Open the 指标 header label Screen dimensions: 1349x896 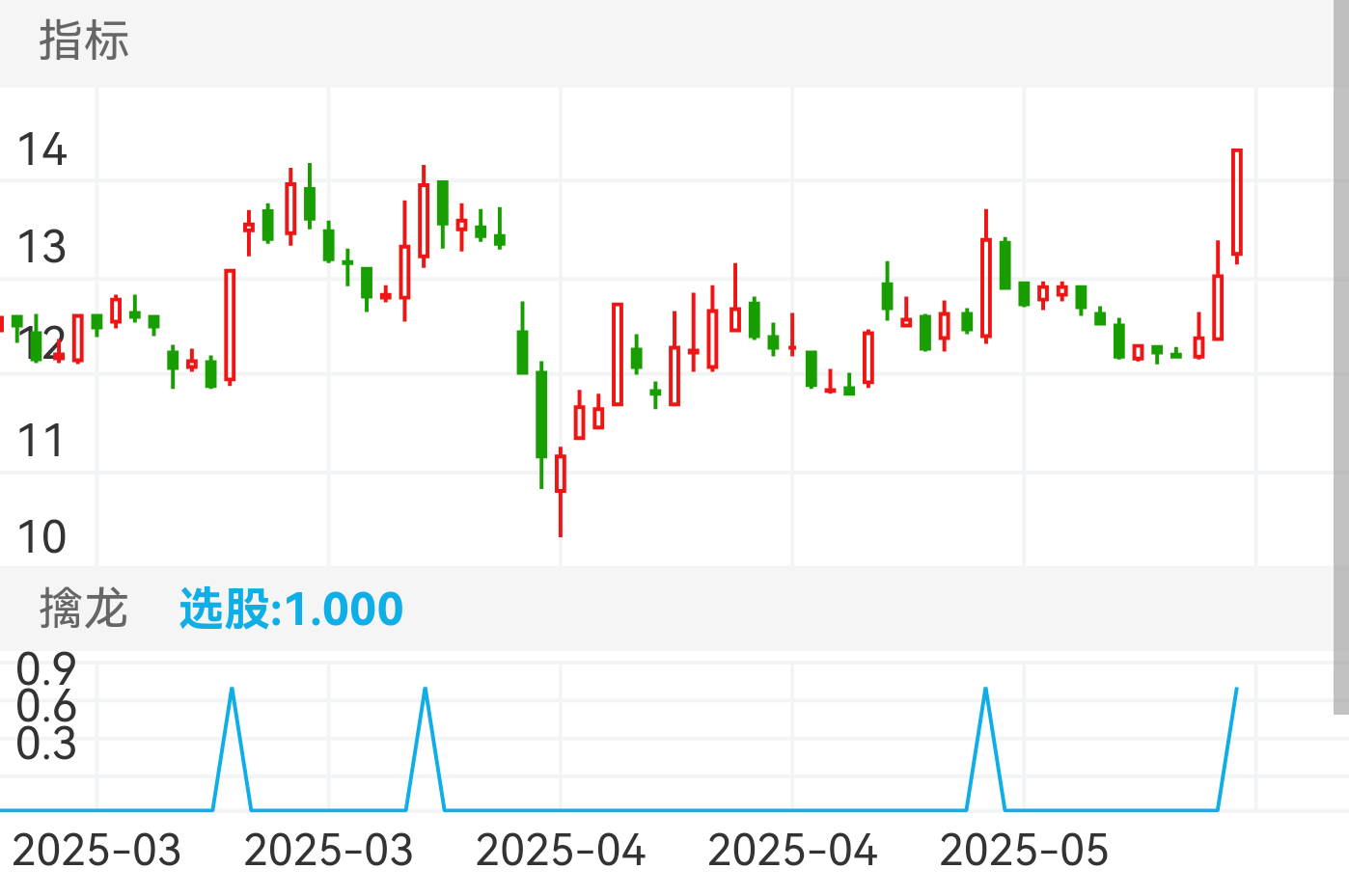coord(84,41)
